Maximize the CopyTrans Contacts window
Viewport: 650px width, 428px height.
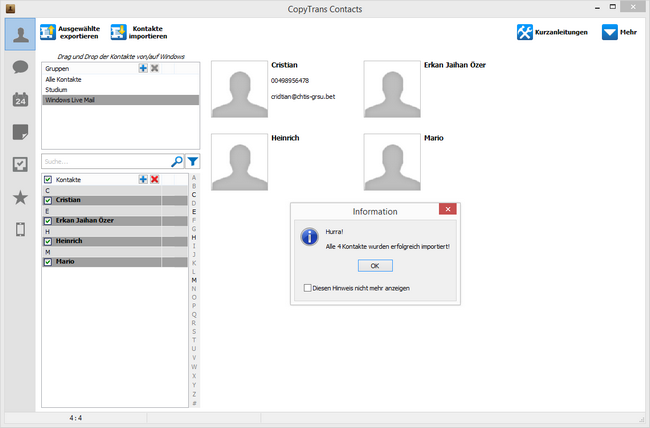(x=613, y=7)
